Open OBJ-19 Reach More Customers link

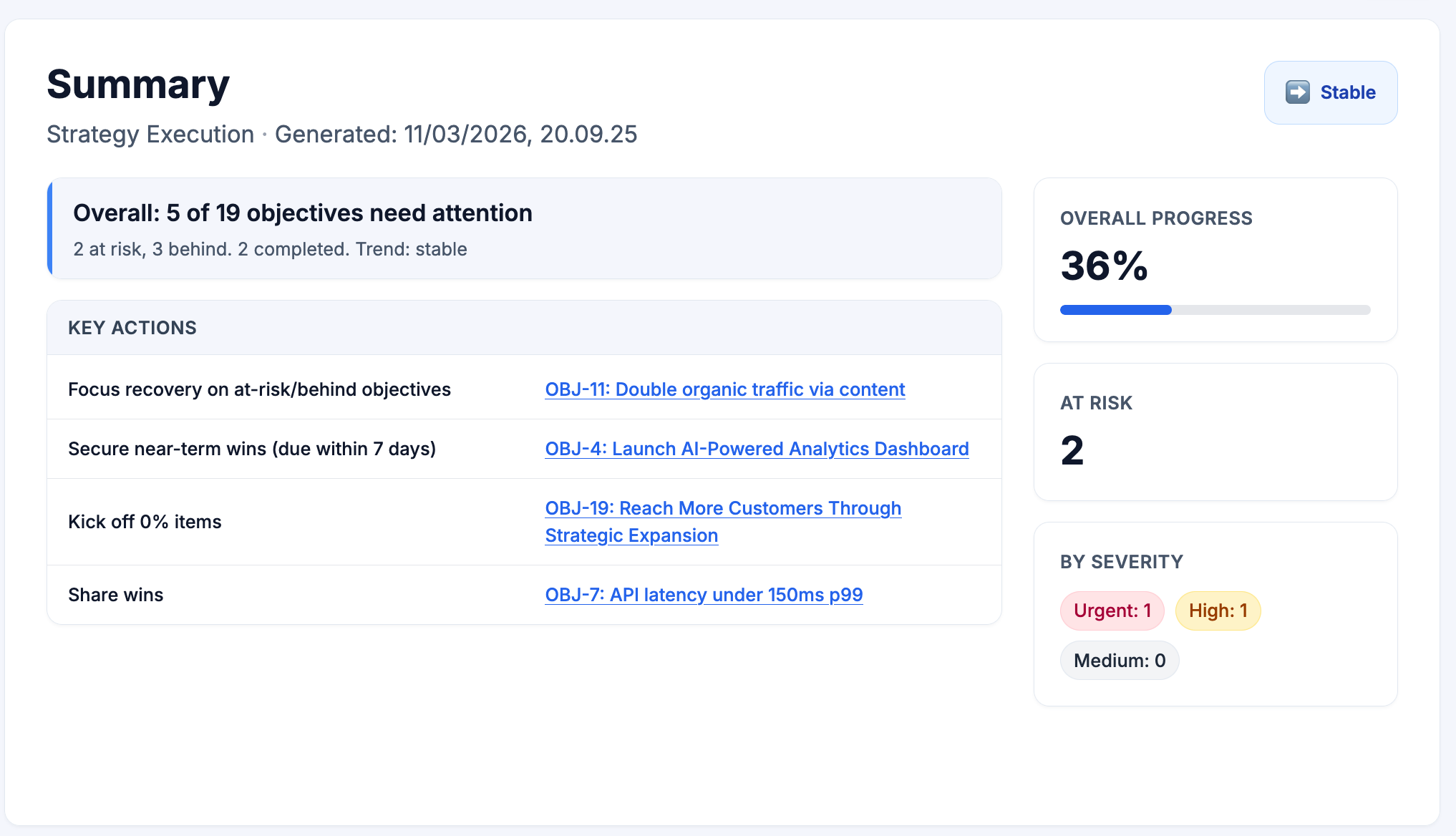pos(722,509)
